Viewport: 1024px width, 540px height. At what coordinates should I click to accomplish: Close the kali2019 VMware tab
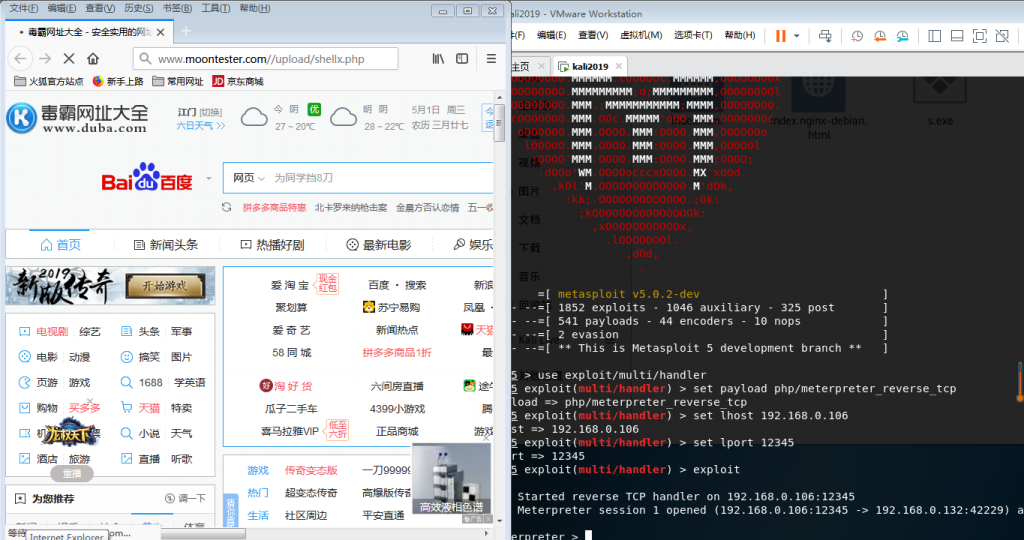tap(619, 67)
